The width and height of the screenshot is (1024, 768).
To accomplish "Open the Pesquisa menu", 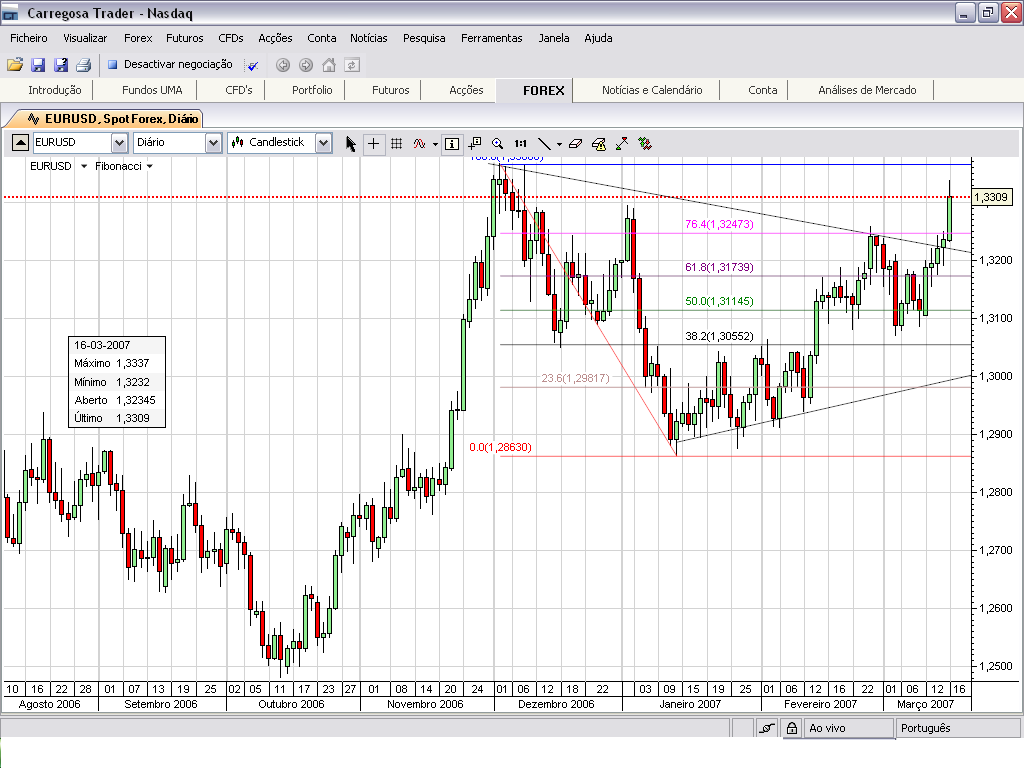I will [x=424, y=38].
